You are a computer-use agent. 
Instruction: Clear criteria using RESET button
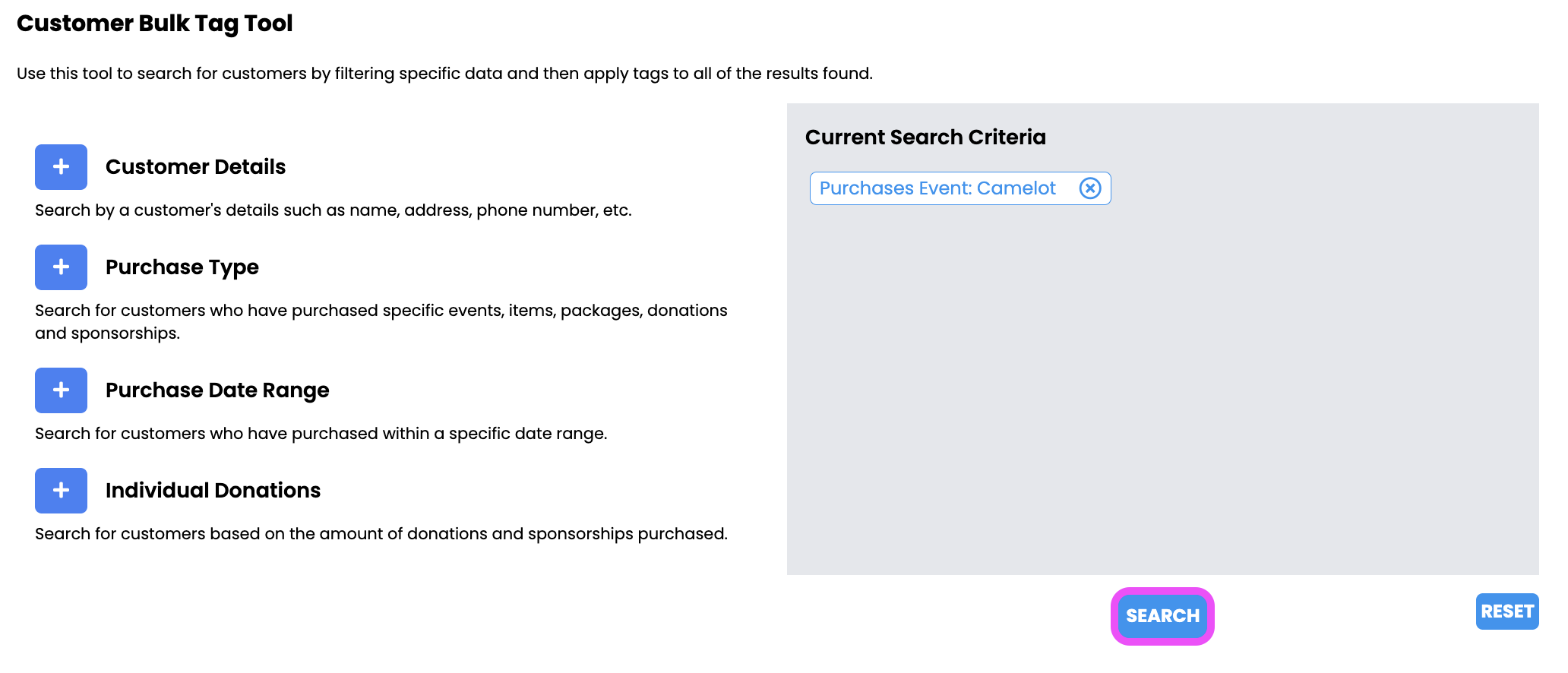tap(1507, 611)
